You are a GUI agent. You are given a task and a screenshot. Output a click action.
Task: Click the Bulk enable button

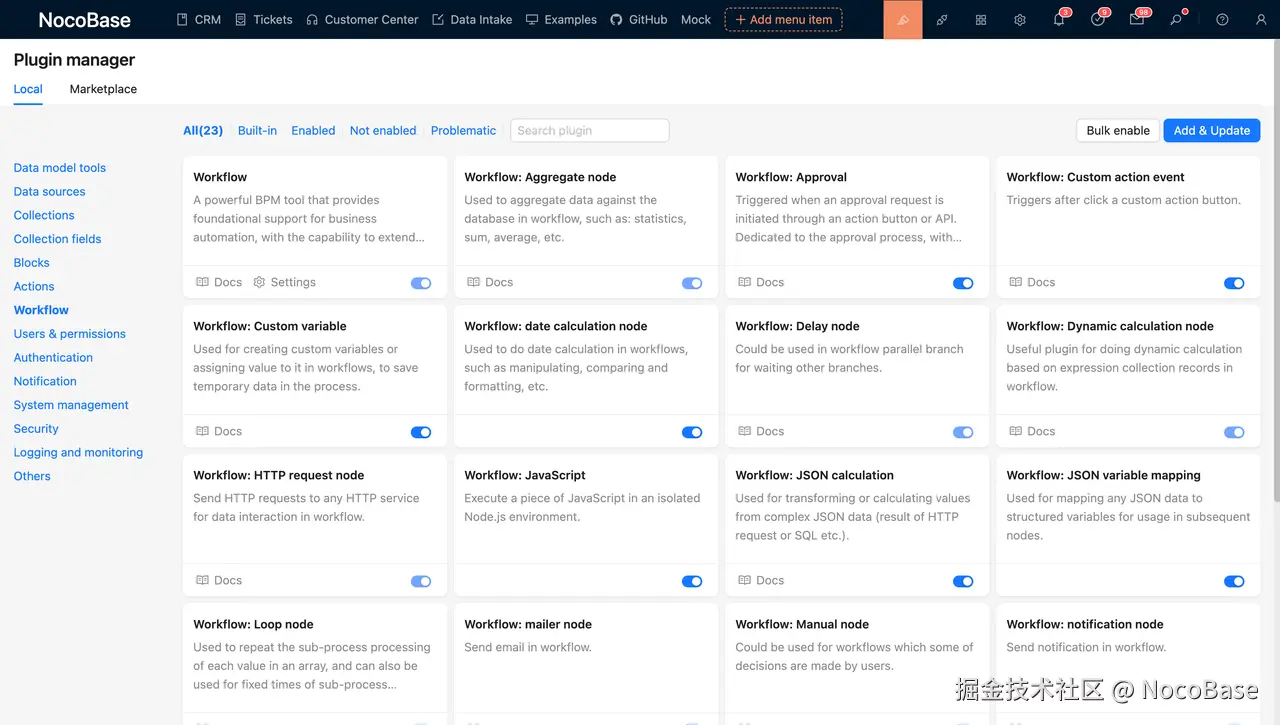click(x=1117, y=130)
